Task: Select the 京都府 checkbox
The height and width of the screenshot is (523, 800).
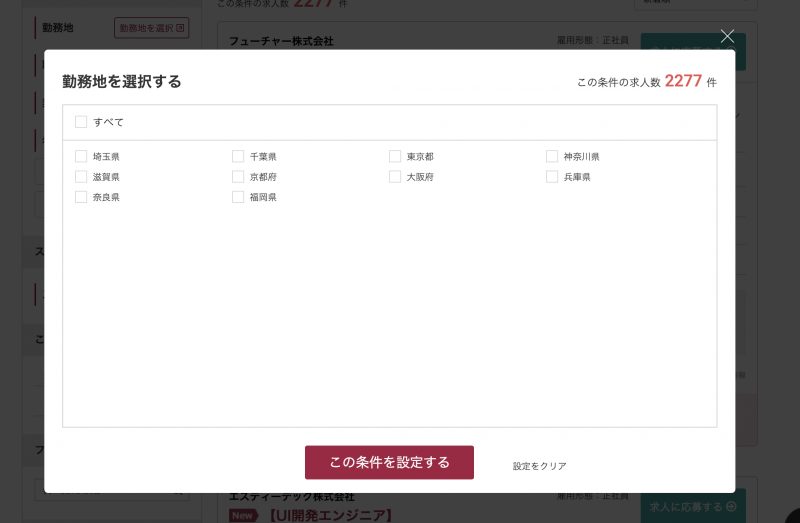Action: [238, 177]
